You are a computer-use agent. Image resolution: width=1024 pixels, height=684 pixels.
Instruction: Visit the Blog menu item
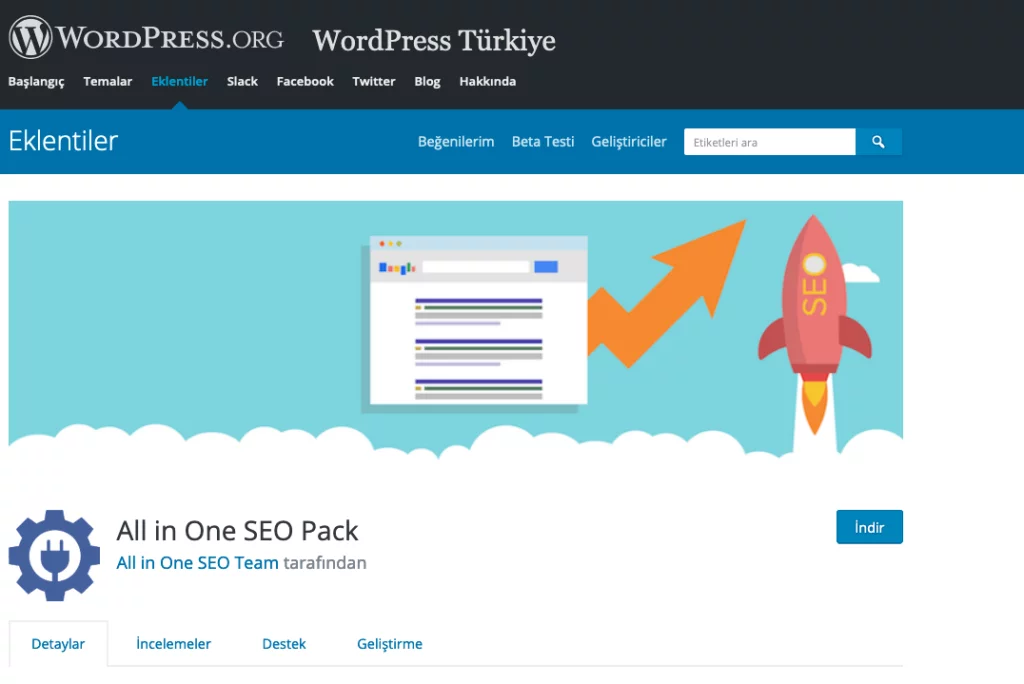click(427, 82)
